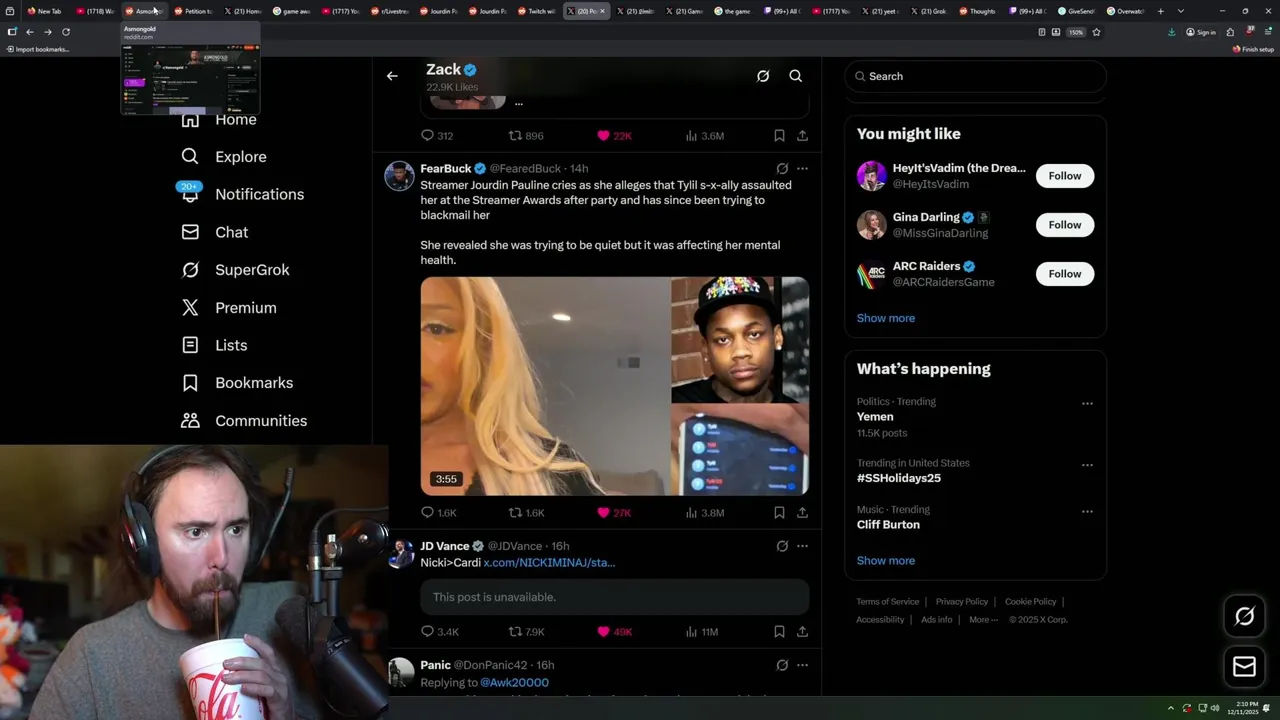1280x720 pixels.
Task: Open options for Yemen trend
Action: click(x=1087, y=404)
